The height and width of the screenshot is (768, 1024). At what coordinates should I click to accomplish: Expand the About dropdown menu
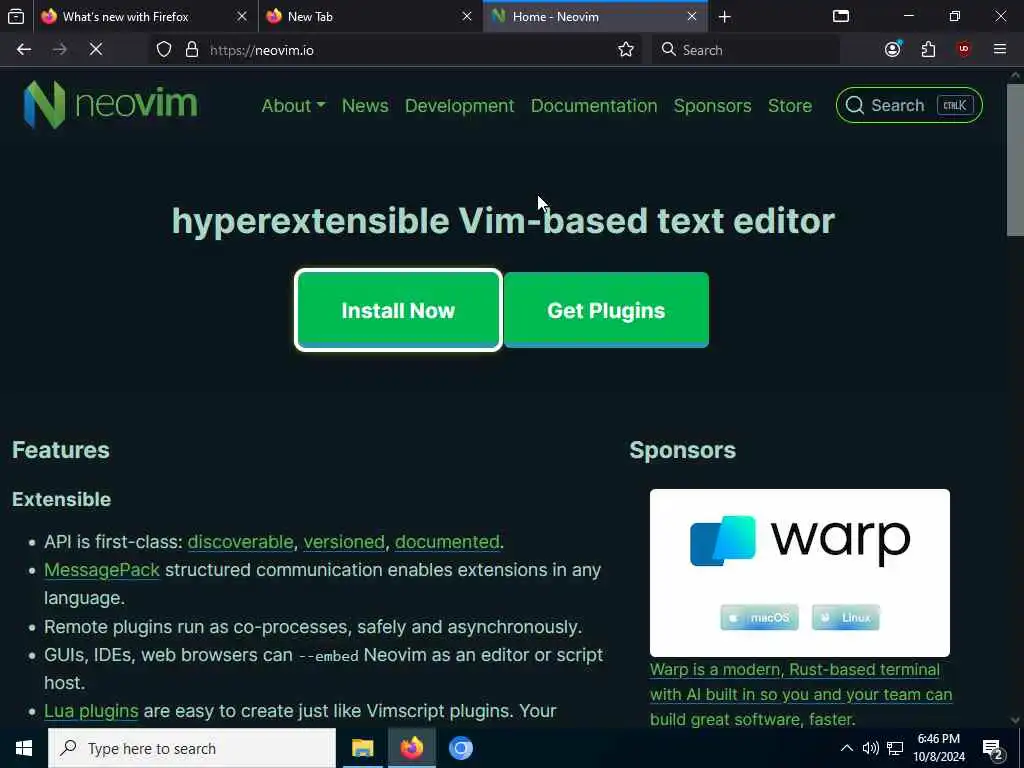293,106
